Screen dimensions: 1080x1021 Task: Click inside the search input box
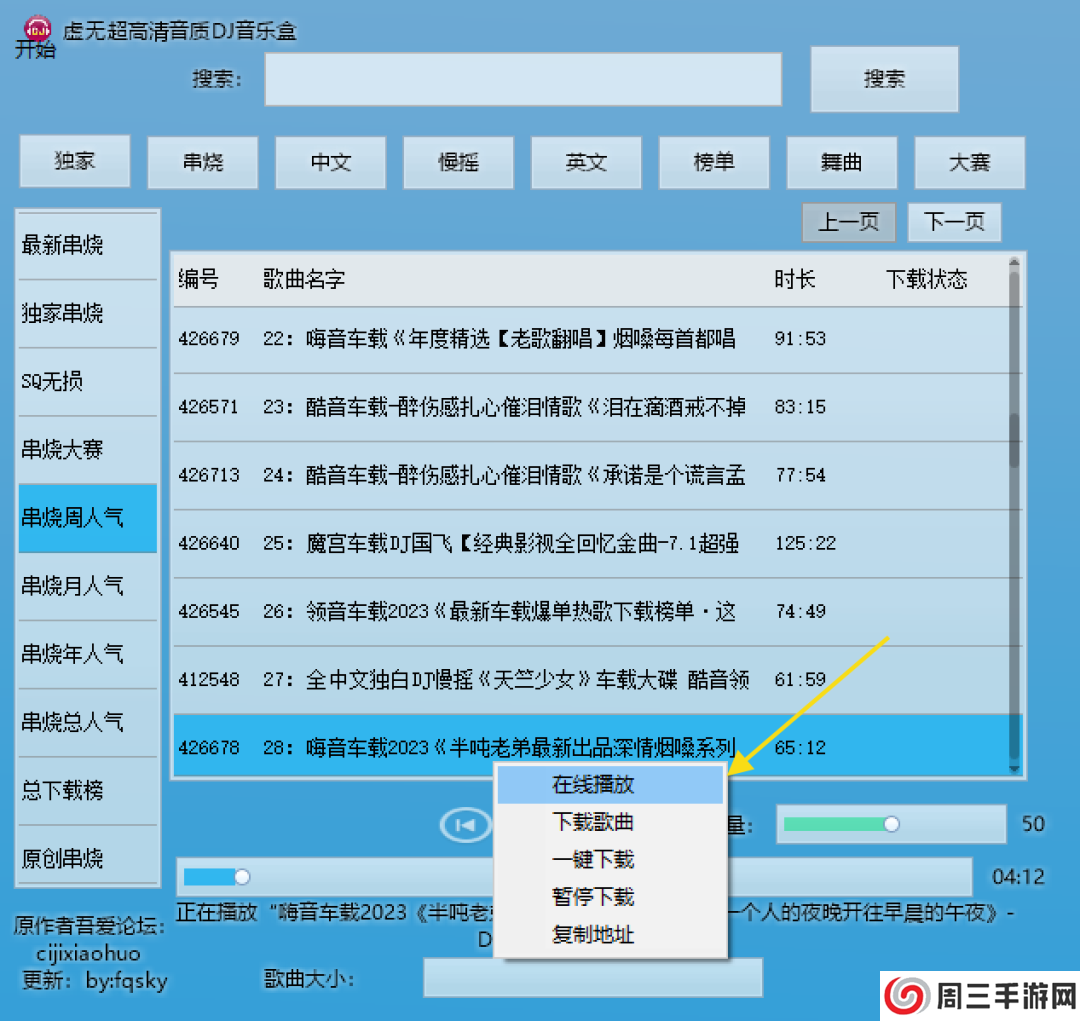pos(522,80)
